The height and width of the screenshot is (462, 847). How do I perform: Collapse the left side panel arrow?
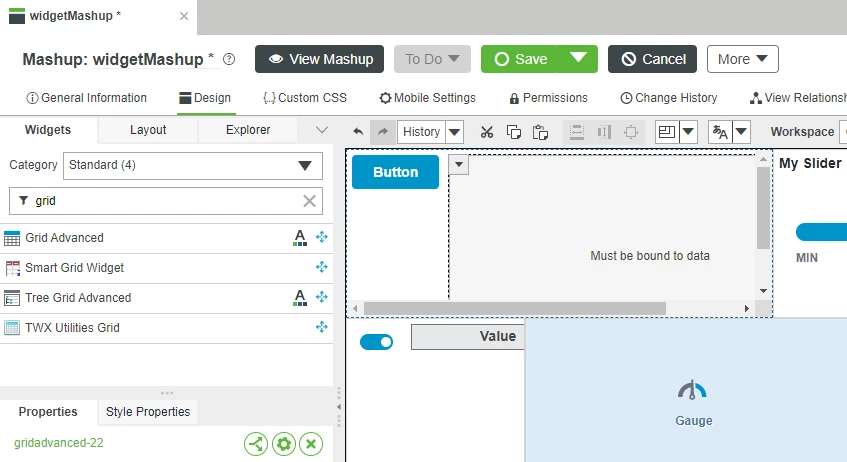(339, 407)
